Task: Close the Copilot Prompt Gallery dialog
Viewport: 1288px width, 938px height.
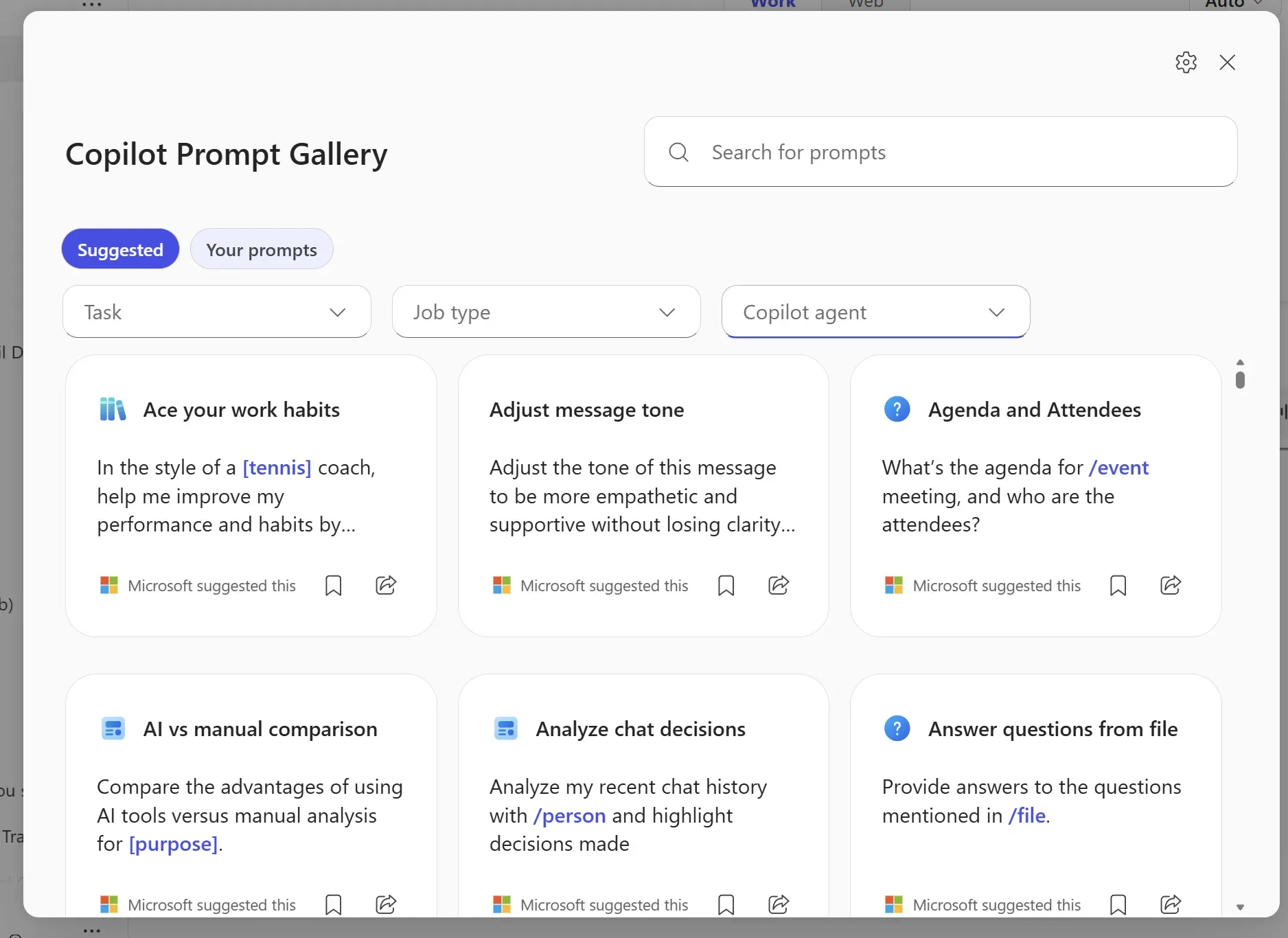Action: click(1228, 62)
